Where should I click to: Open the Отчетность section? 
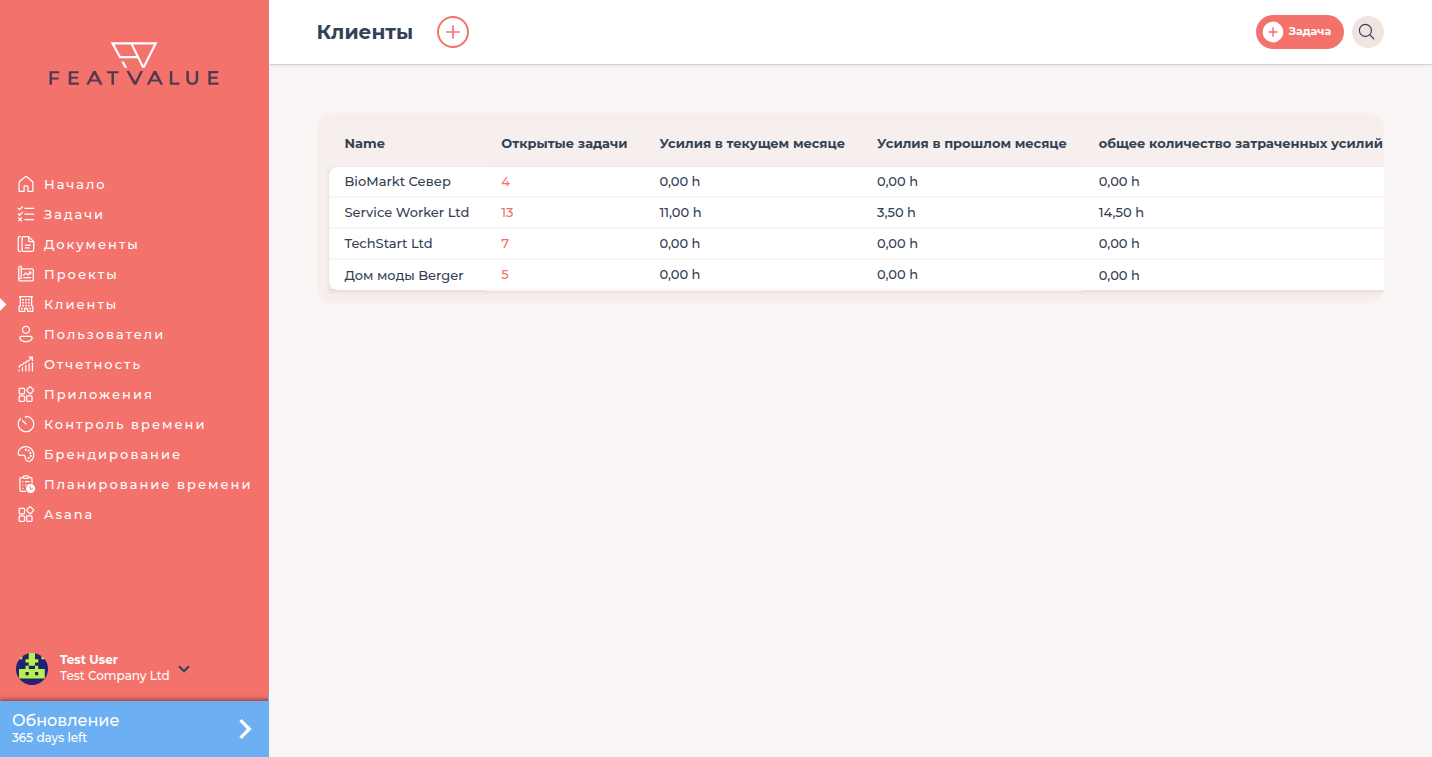coord(93,364)
